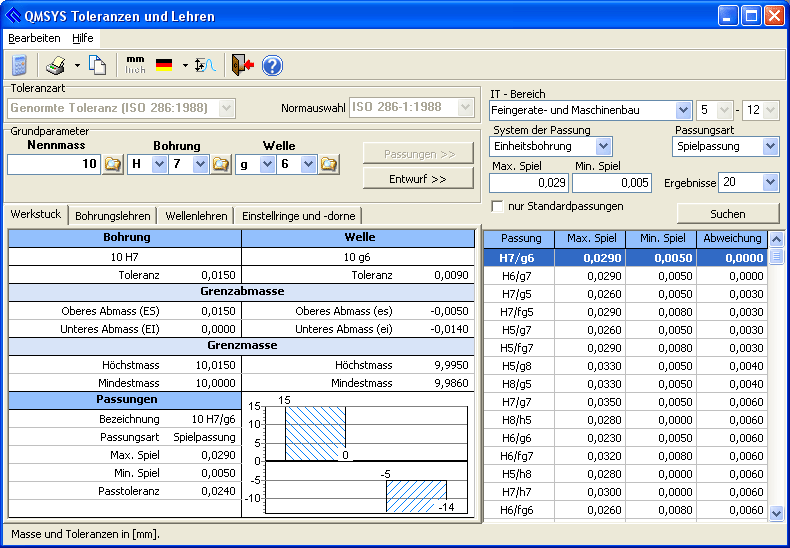Viewport: 790px width, 548px height.
Task: Click the blue hatched Bohrung tolerance bar
Action: [315, 434]
